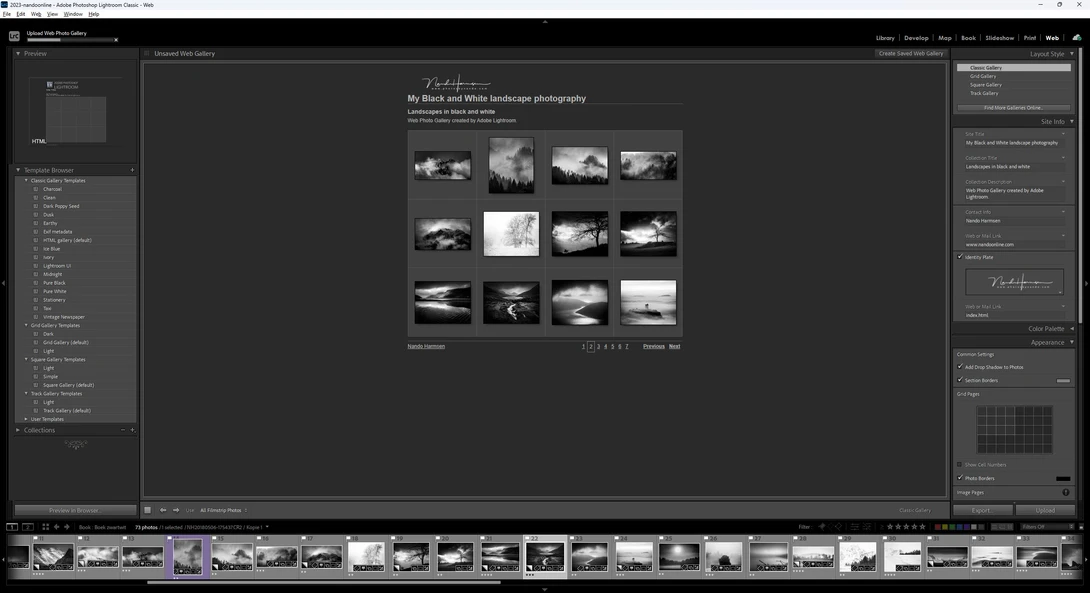Switch to the Print module
Image resolution: width=1090 pixels, height=593 pixels.
tap(1030, 38)
